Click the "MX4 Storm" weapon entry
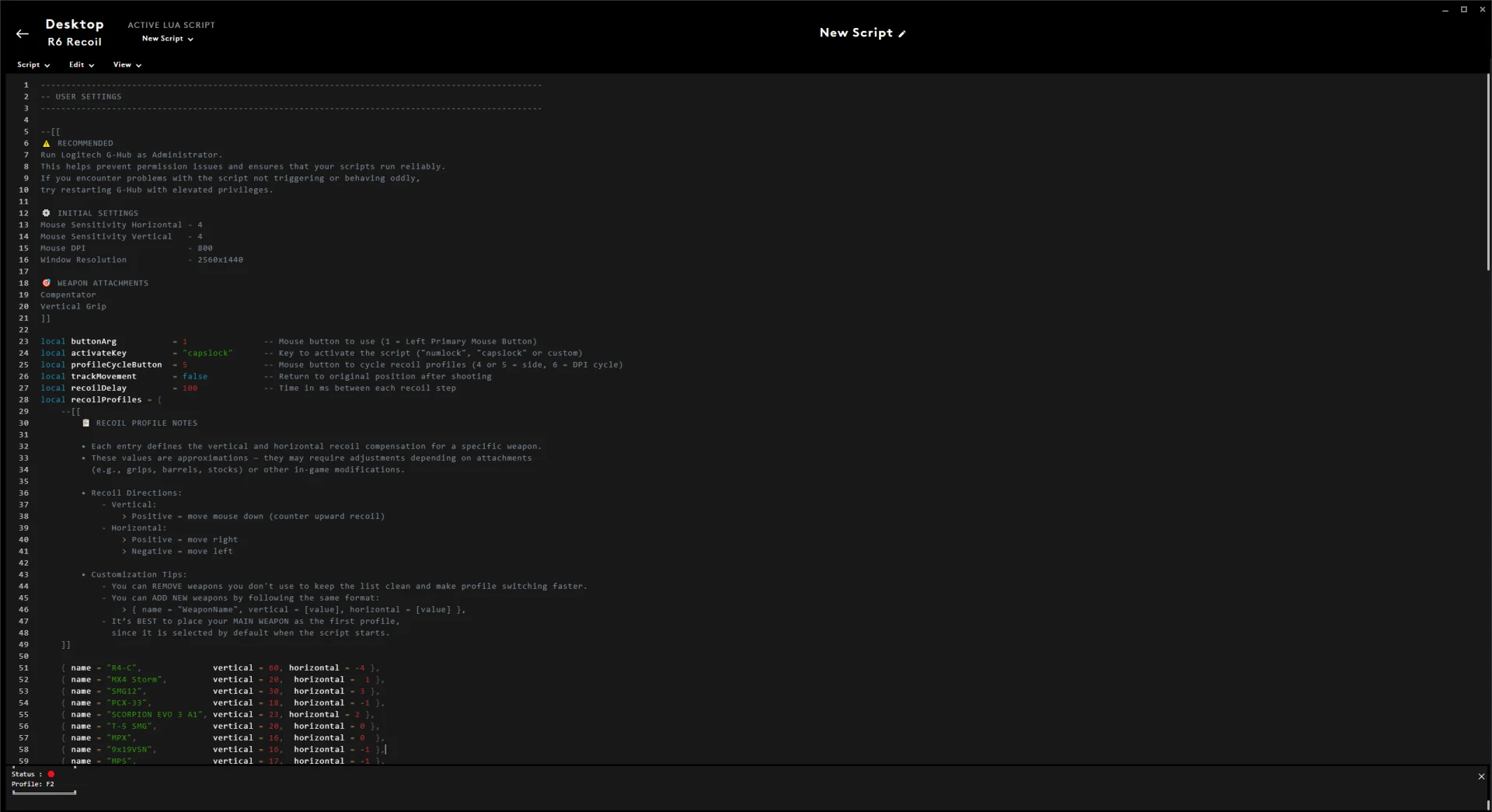 [134, 680]
